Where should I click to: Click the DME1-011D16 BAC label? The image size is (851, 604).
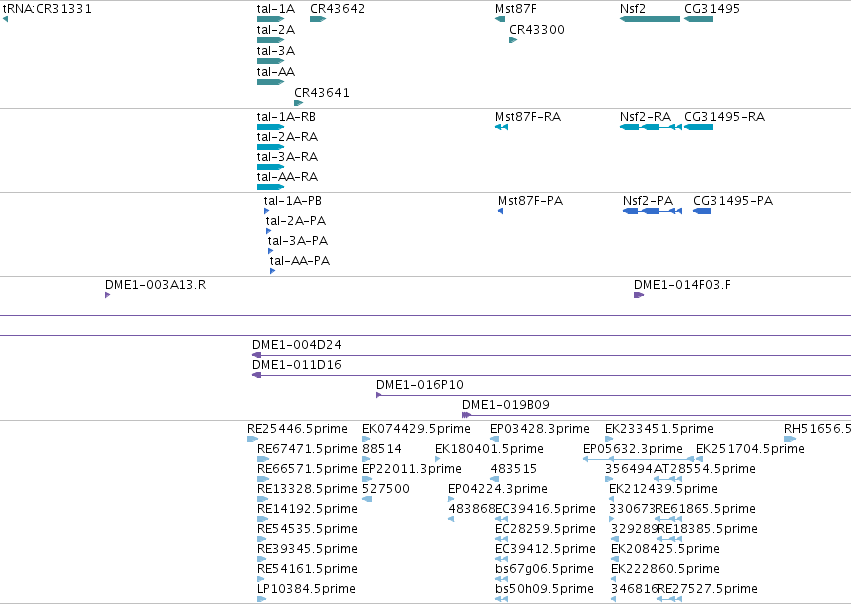(x=297, y=365)
